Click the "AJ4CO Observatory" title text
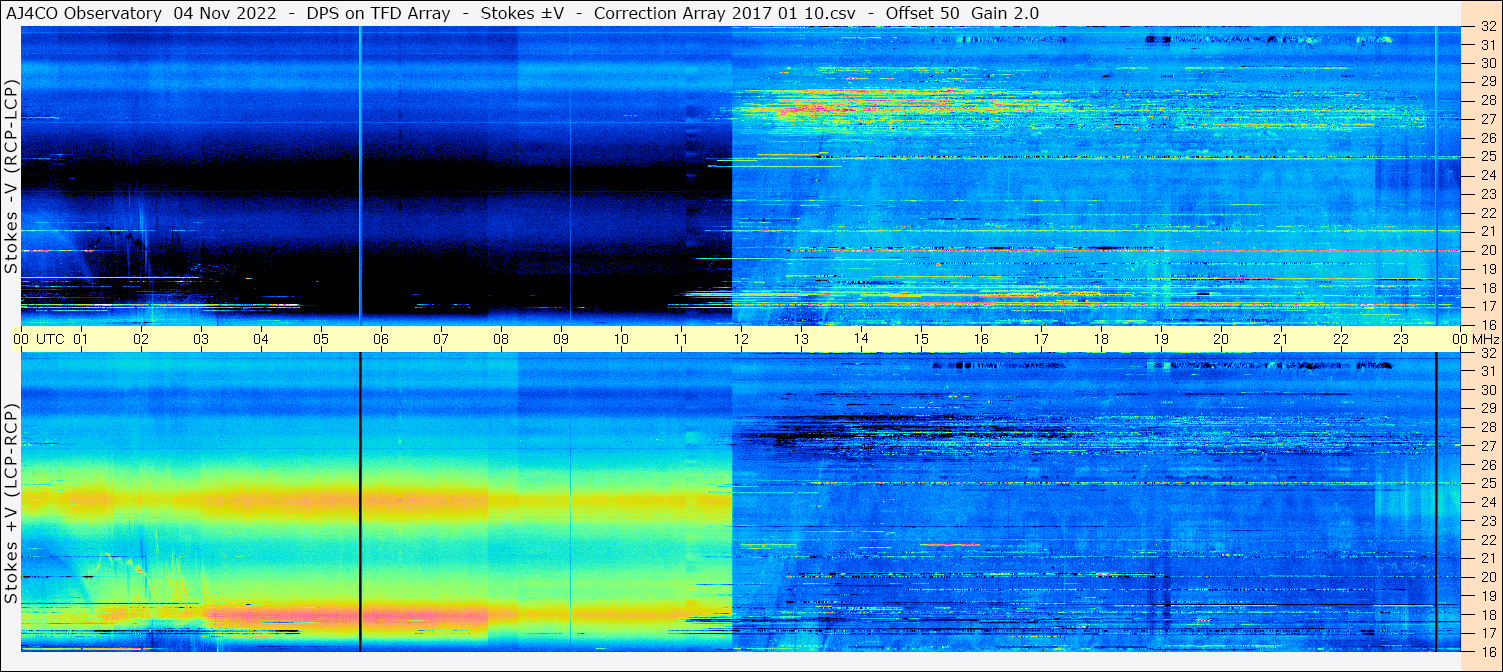Screen dimensions: 1503x672 (x=85, y=13)
